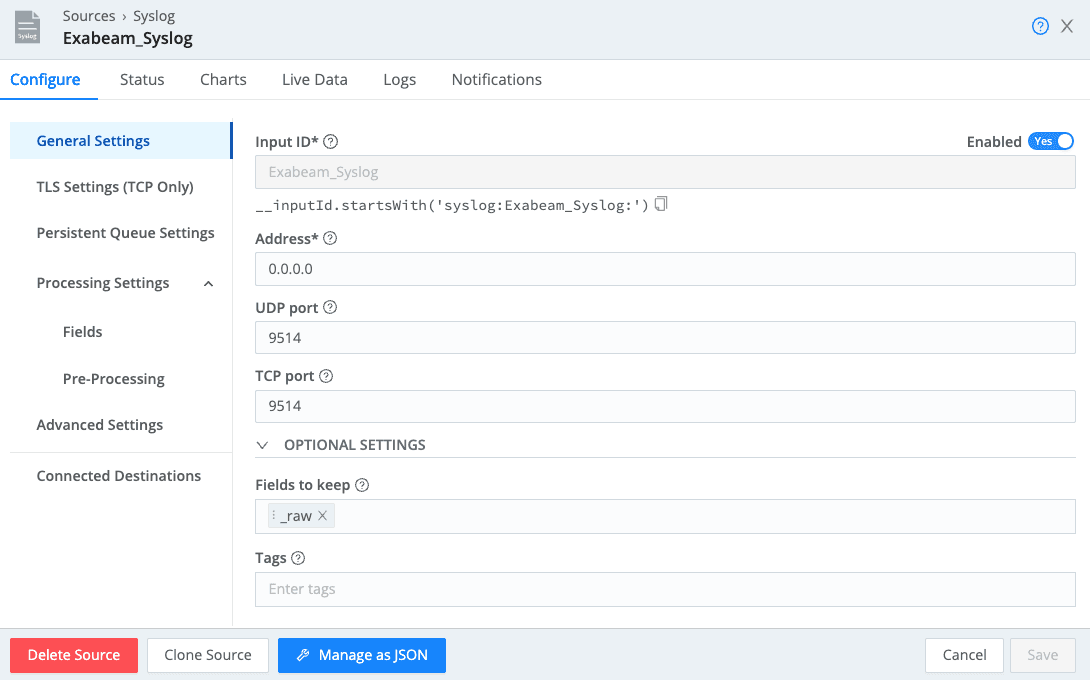1090x680 pixels.
Task: Remove the _raw field tag
Action: (x=324, y=516)
